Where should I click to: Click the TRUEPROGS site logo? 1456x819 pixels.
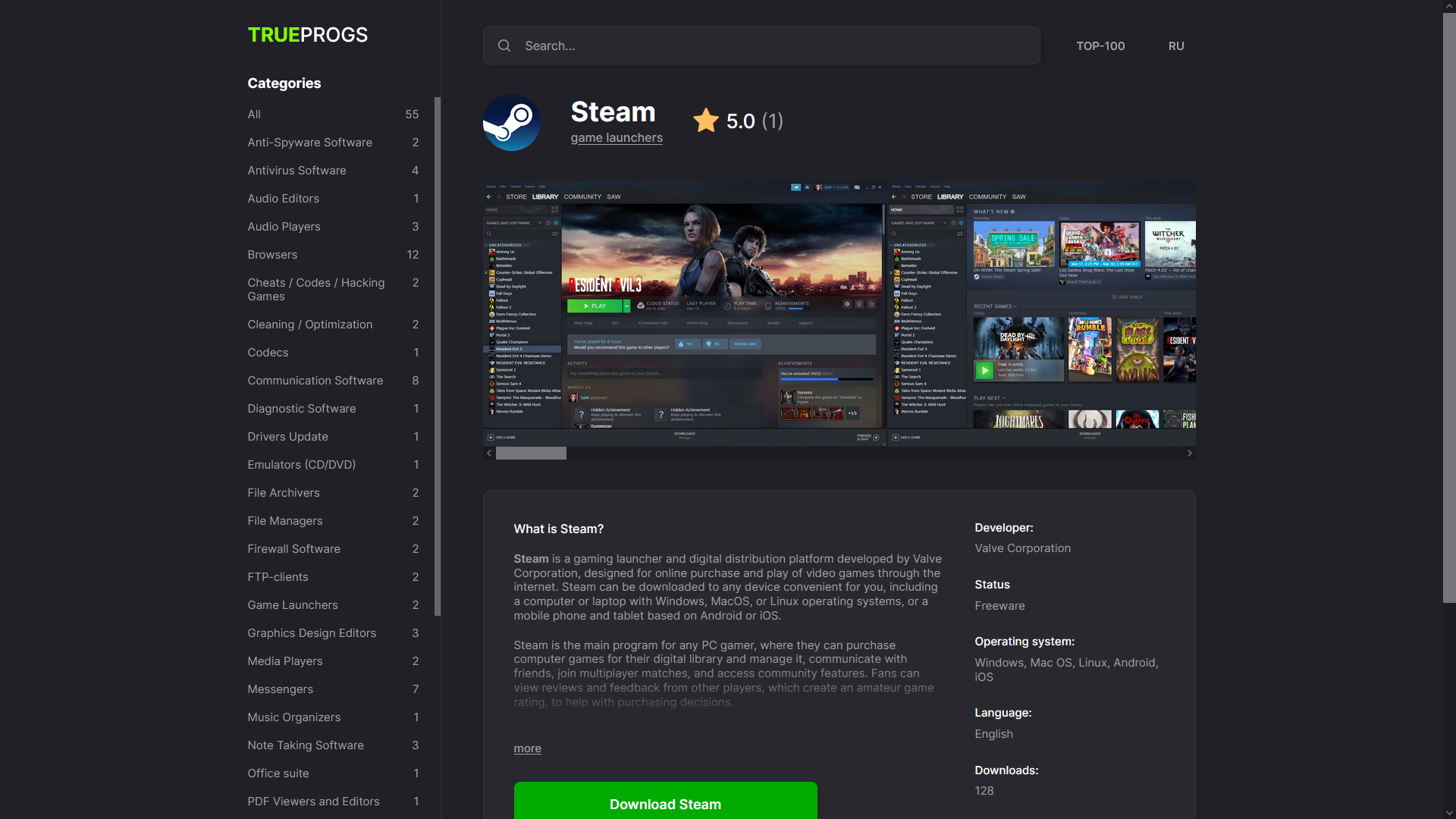coord(307,35)
